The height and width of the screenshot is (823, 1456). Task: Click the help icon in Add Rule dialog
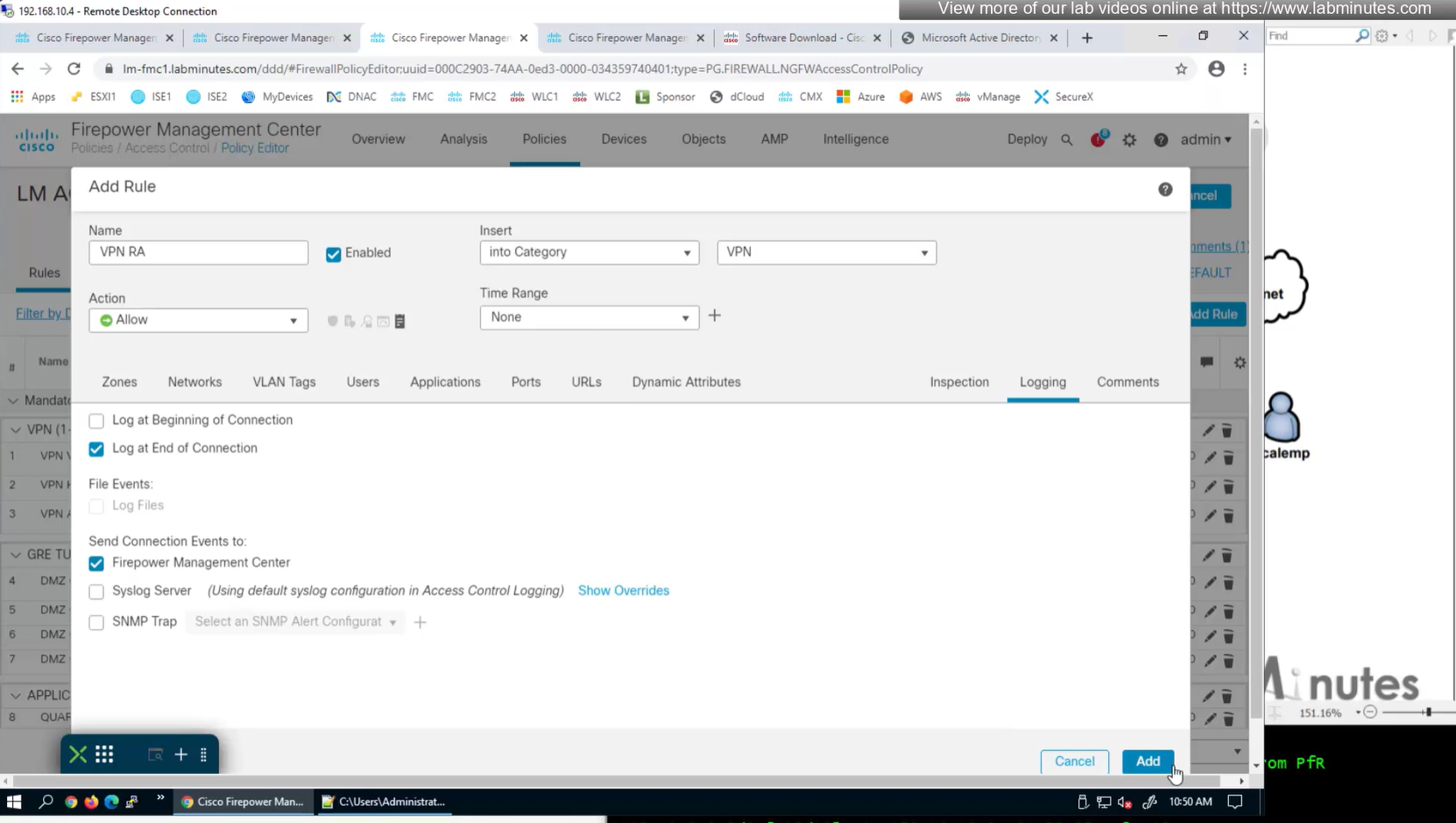click(1164, 189)
